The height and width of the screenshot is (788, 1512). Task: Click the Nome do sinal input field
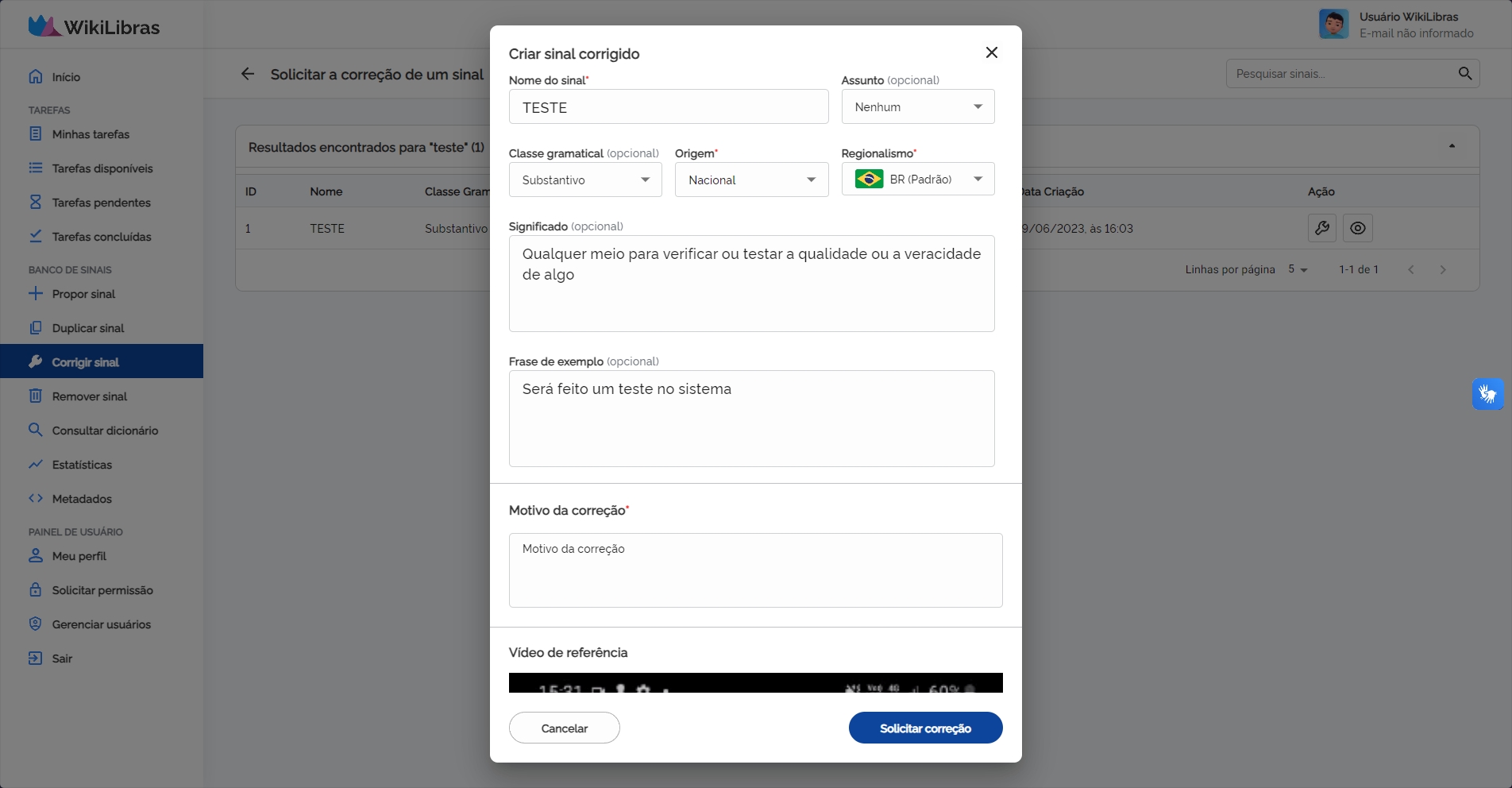[x=668, y=106]
